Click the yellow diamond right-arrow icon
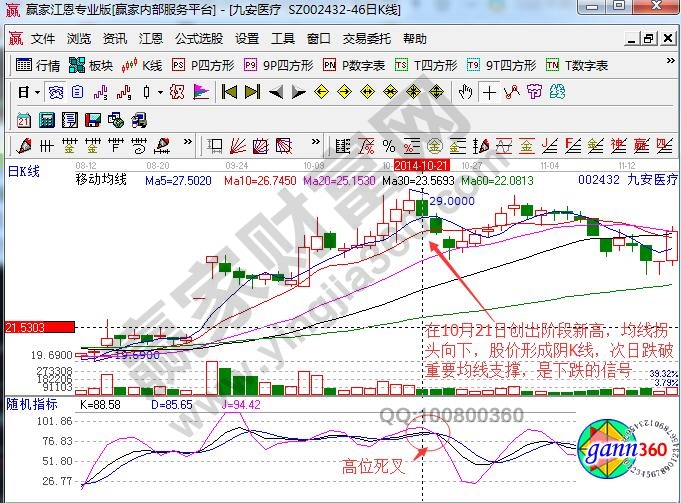Screen dimensions: 681x503 coord(344,93)
